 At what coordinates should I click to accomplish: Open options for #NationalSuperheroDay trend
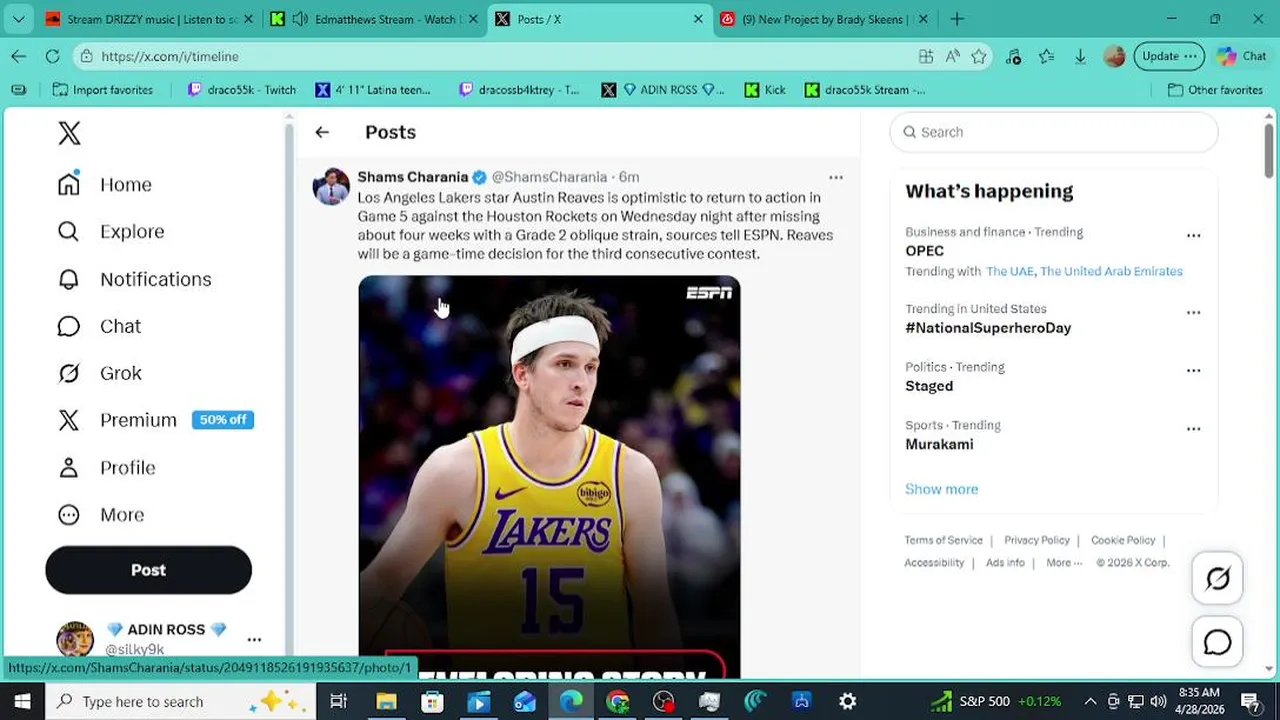[1193, 312]
